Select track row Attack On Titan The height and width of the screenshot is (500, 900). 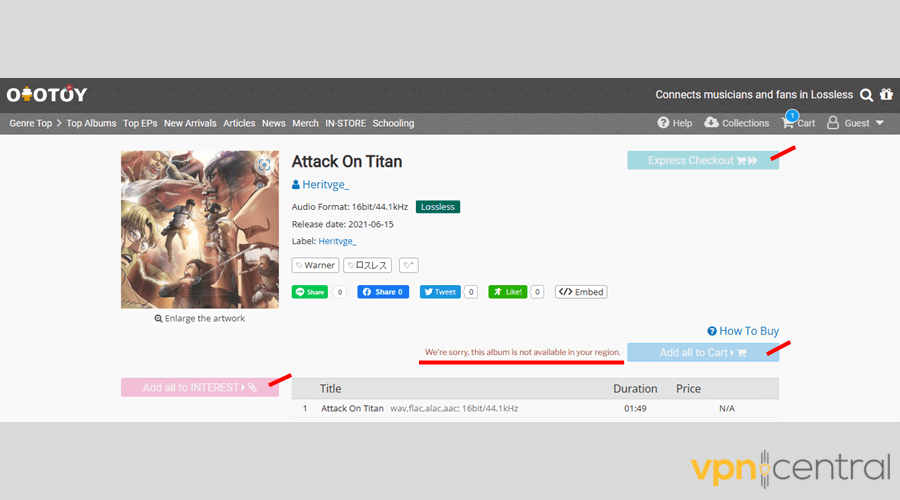[535, 409]
